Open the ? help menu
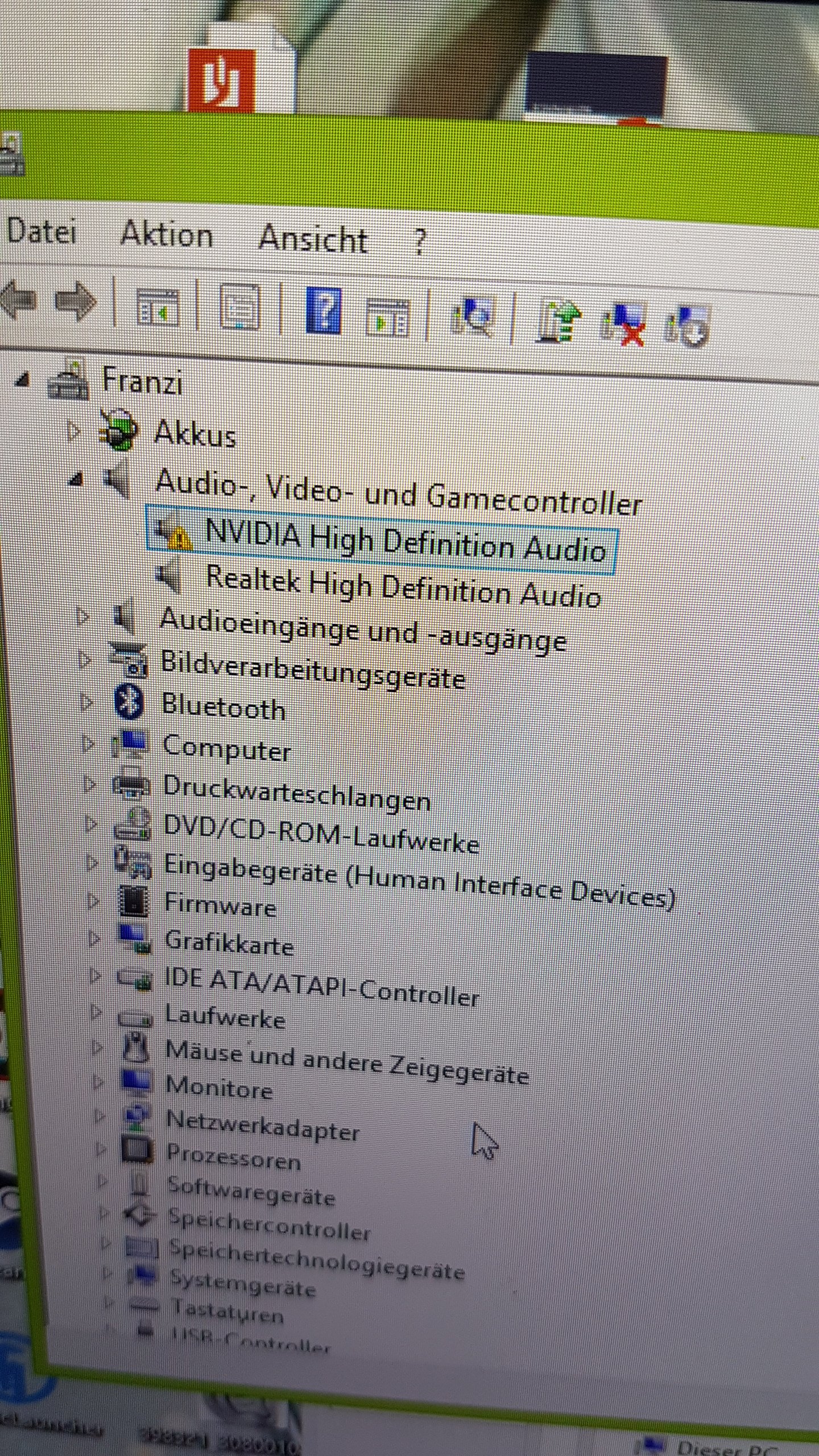819x1456 pixels. (x=419, y=241)
